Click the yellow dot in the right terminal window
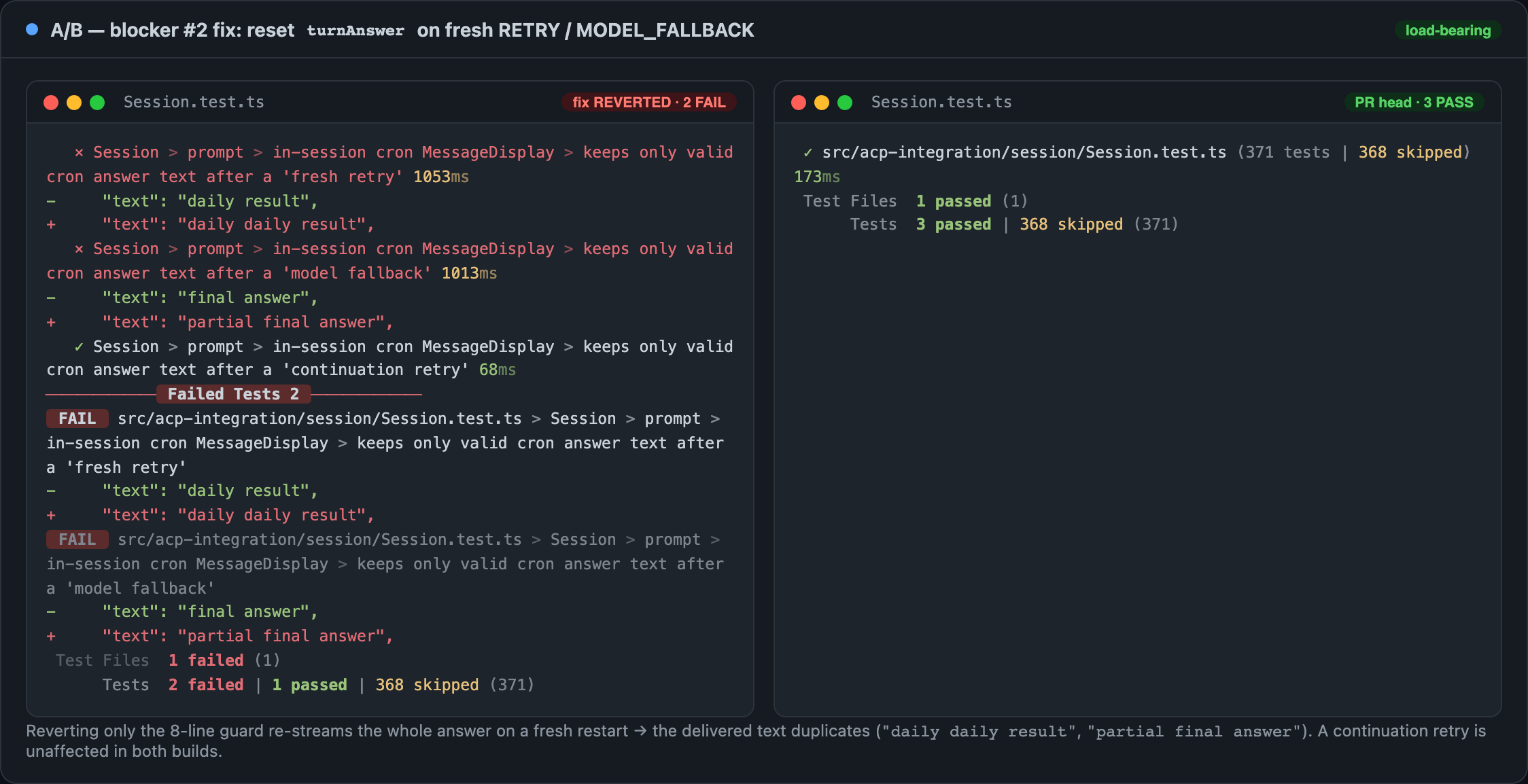 pos(822,103)
